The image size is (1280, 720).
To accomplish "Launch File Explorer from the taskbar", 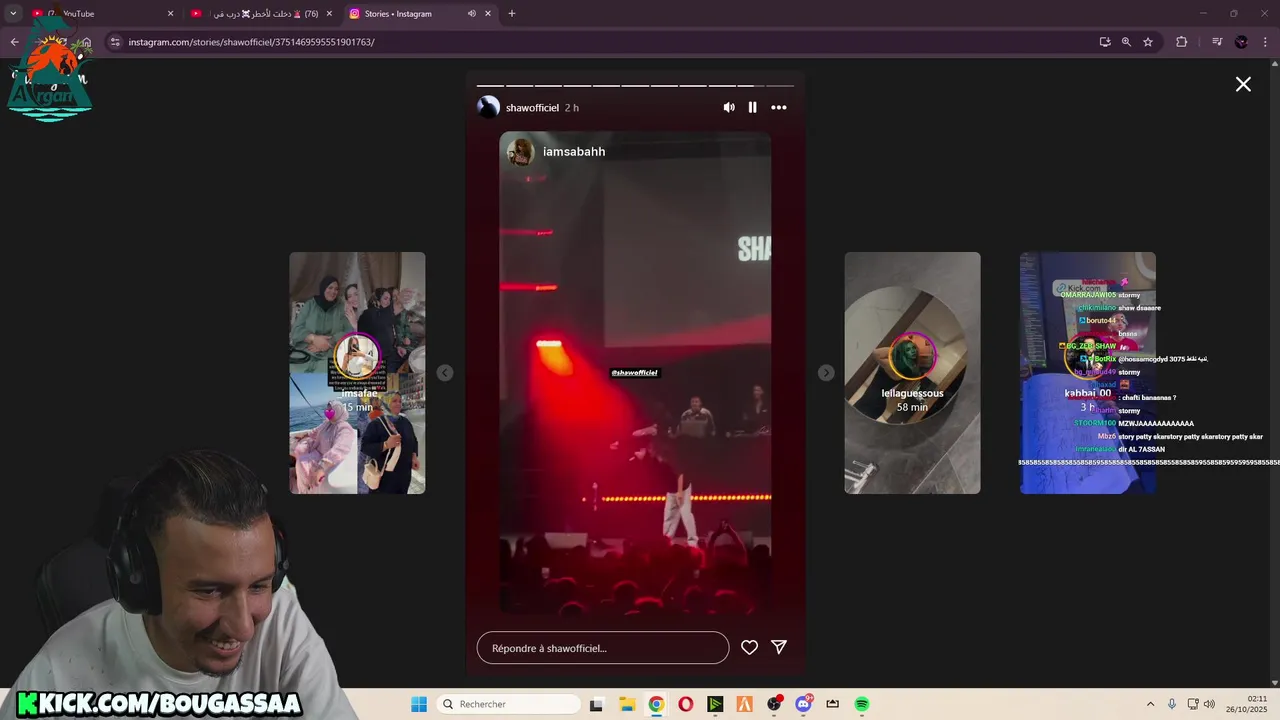I will 627,704.
